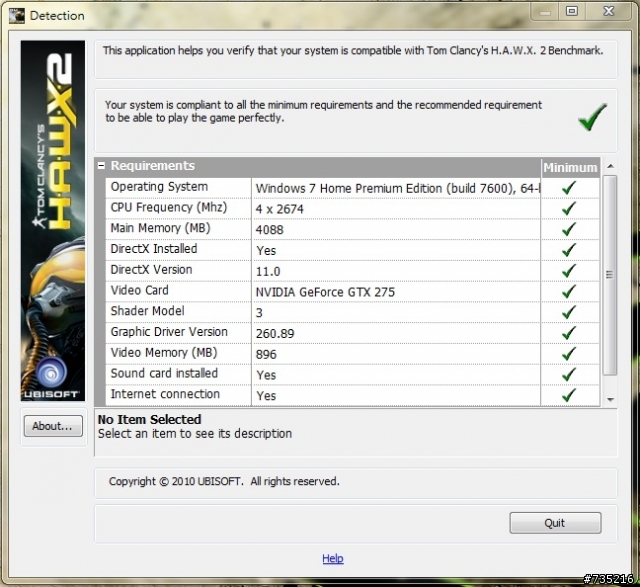Screen dimensions: 640x587
Task: Minimize the Detection window
Action: click(544, 12)
